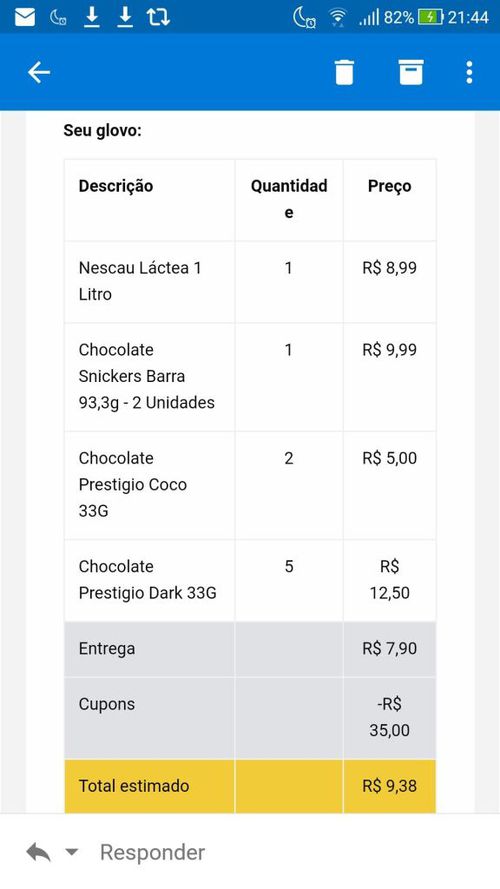Archive the email using box icon
The image size is (500, 889).
pyautogui.click(x=411, y=73)
